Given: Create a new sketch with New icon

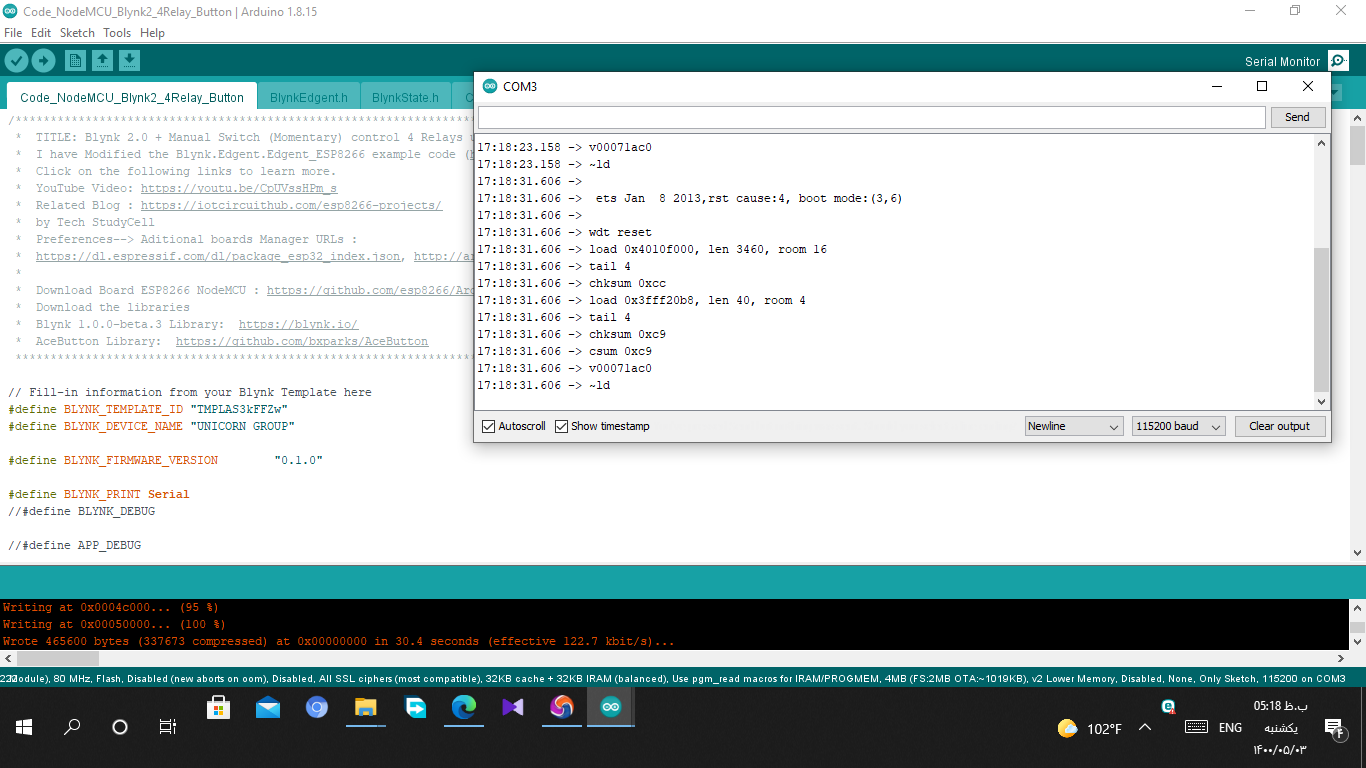Looking at the screenshot, I should [x=75, y=61].
